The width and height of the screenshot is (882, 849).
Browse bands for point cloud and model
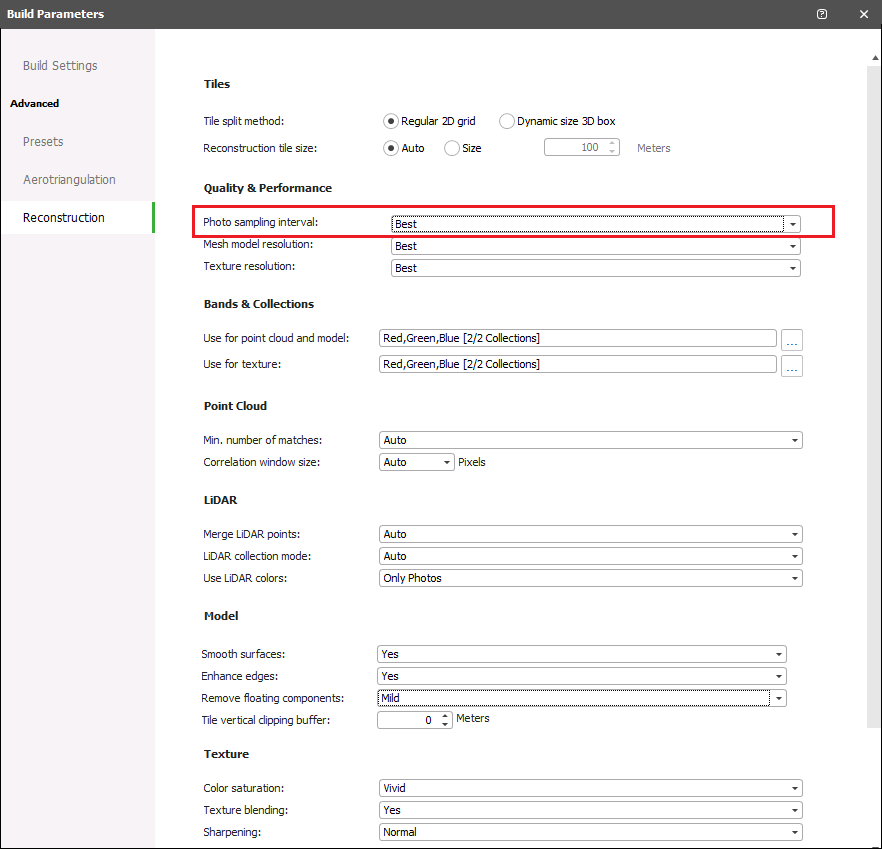click(791, 340)
